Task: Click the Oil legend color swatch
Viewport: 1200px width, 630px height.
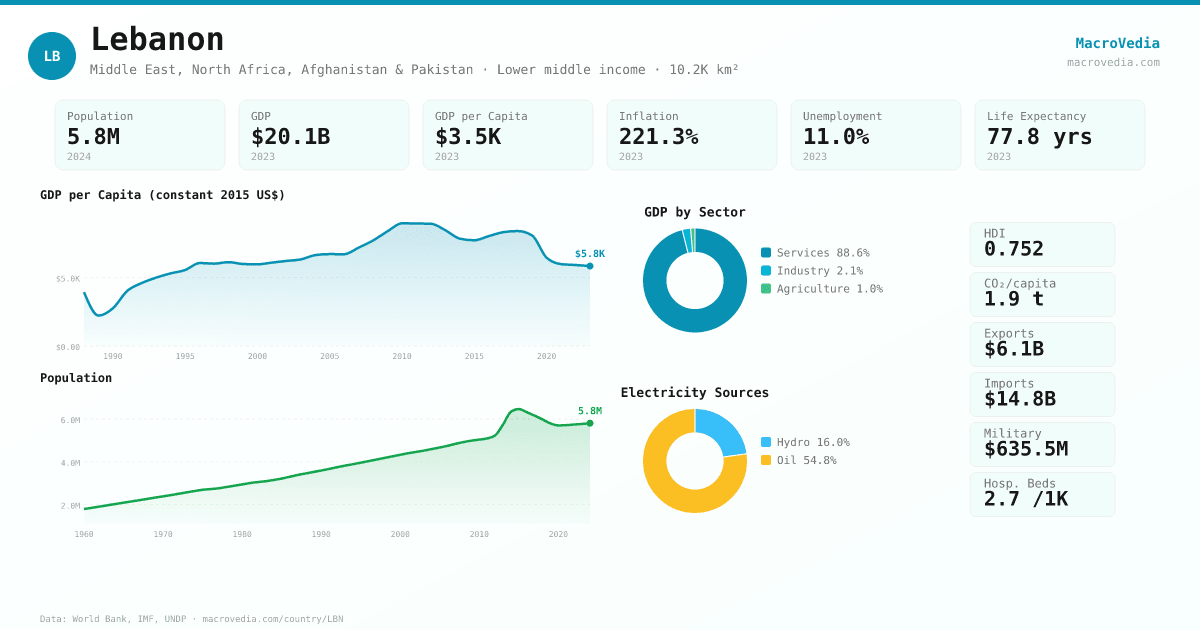Action: coord(766,460)
